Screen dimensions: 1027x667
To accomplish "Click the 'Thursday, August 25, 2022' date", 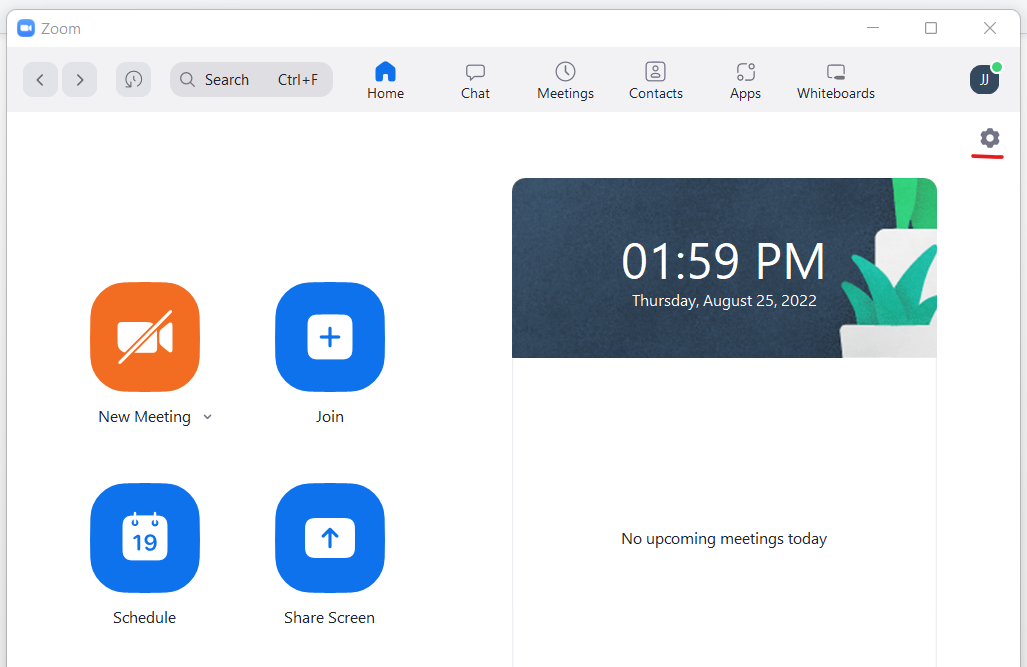I will [x=724, y=301].
